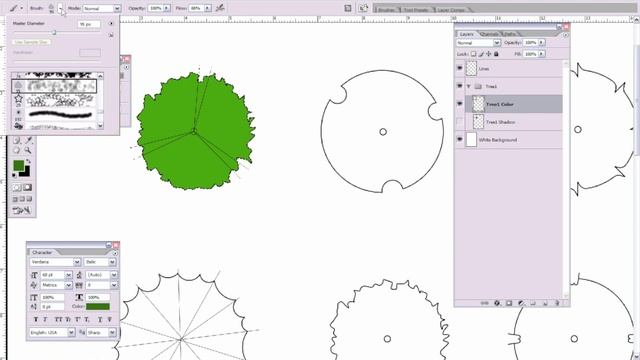
Task: Select the Zoom tool in toolbox
Action: point(28,150)
